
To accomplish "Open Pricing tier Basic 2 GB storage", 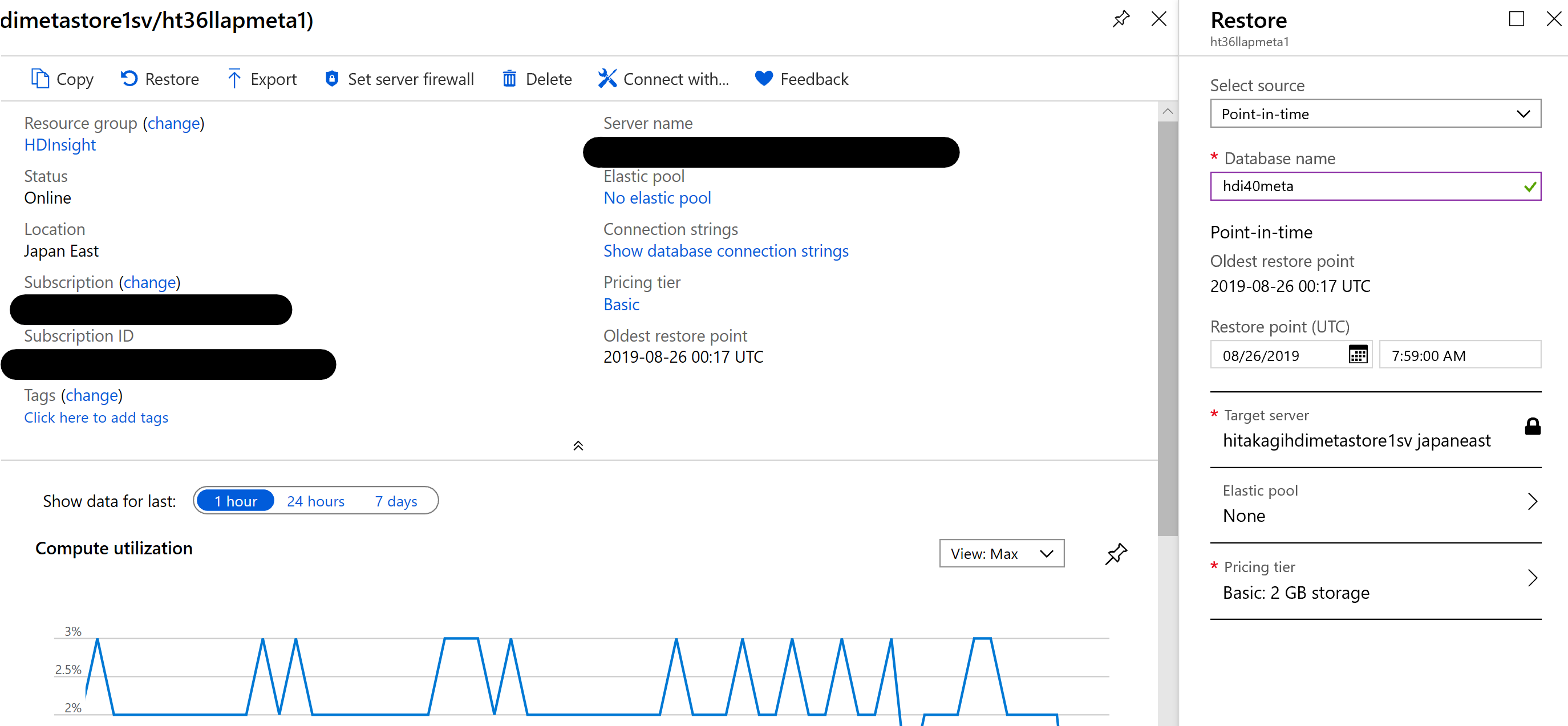I will (1376, 581).
